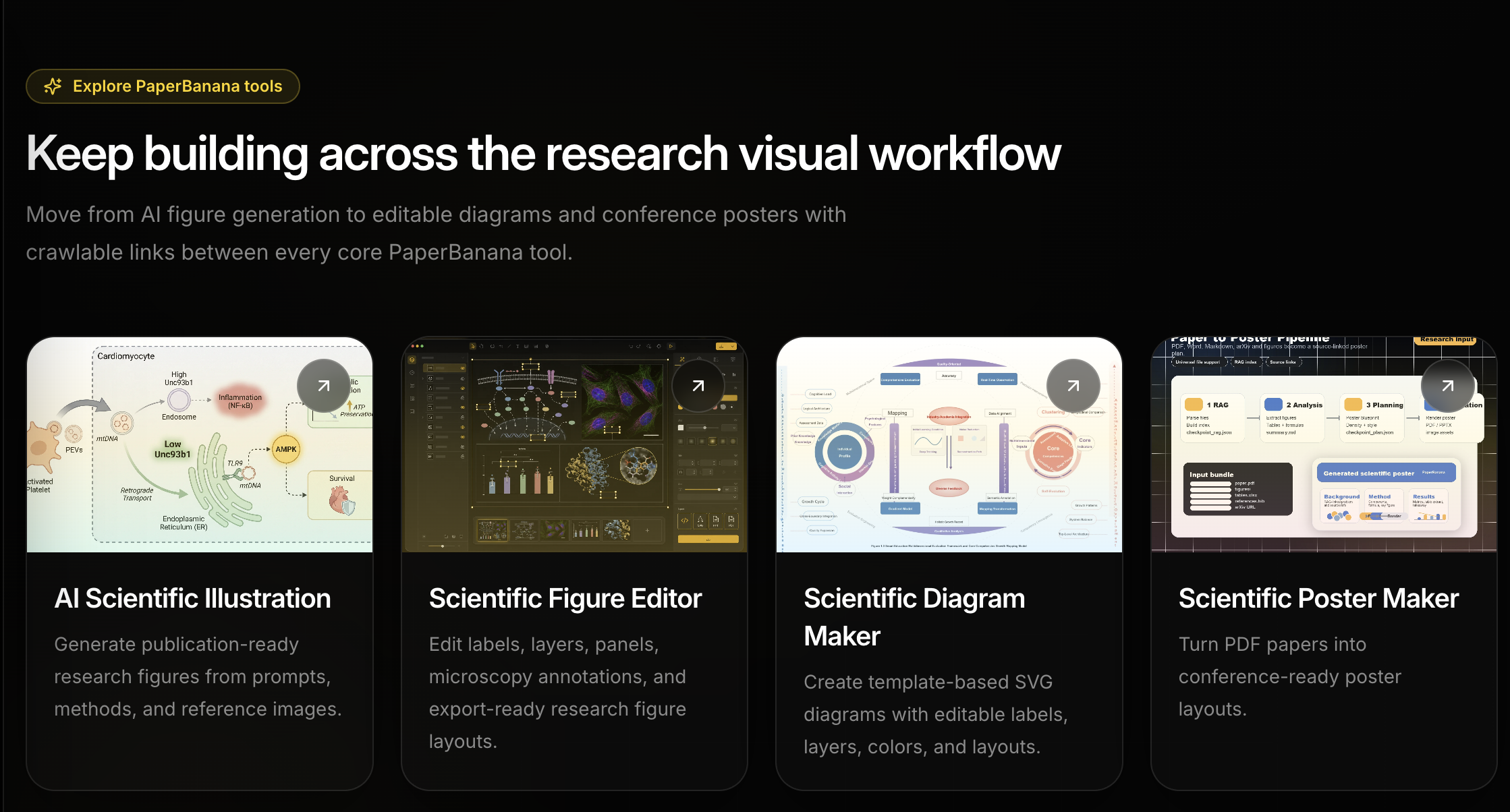Open the Paper to Poster Pipeline preview image
Viewport: 1510px width, 812px height.
(1324, 444)
